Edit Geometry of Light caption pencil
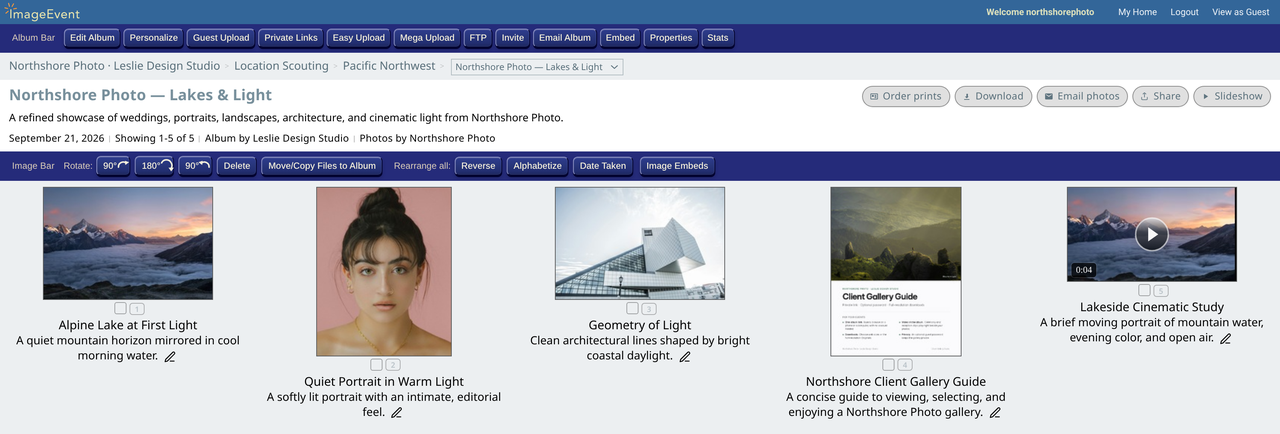The width and height of the screenshot is (1280, 434). tap(685, 356)
